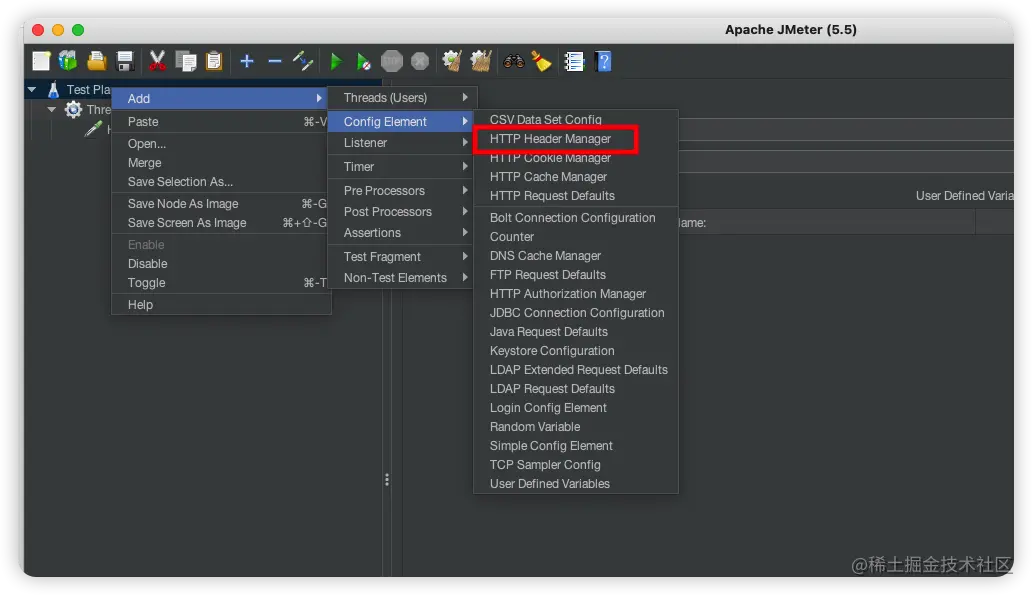Add TCP Sampler Config
The image size is (1032, 595).
(575, 465)
